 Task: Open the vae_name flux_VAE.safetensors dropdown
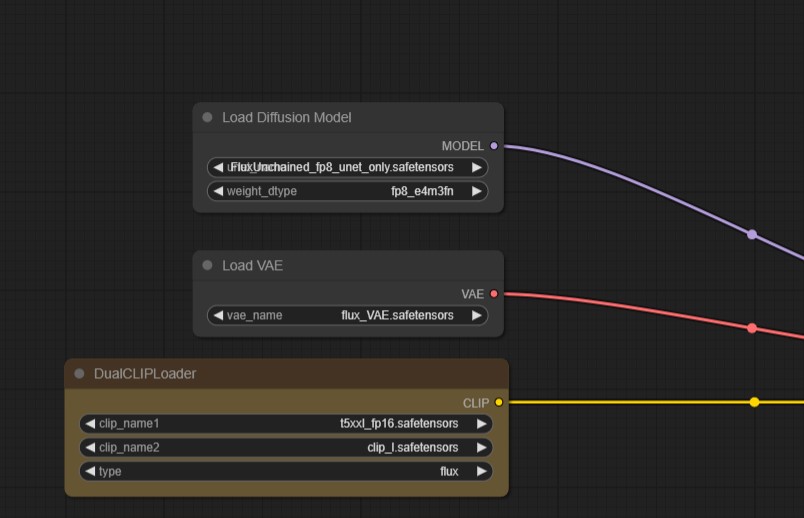click(347, 315)
